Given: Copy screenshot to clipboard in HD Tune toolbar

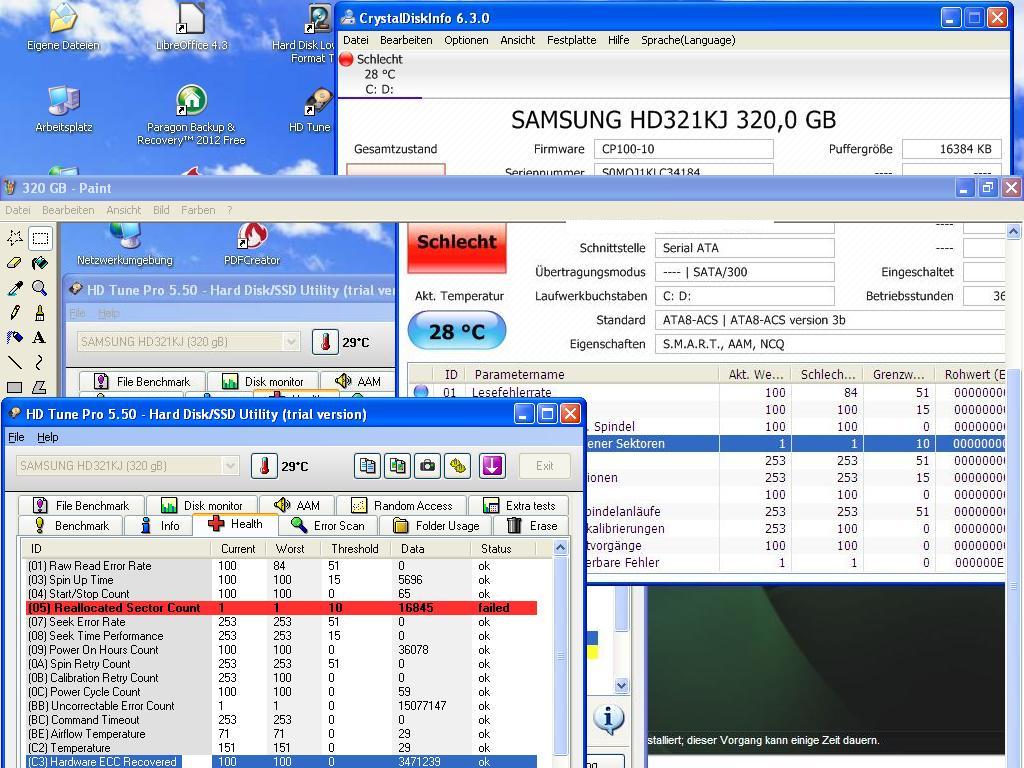Looking at the screenshot, I should (397, 466).
